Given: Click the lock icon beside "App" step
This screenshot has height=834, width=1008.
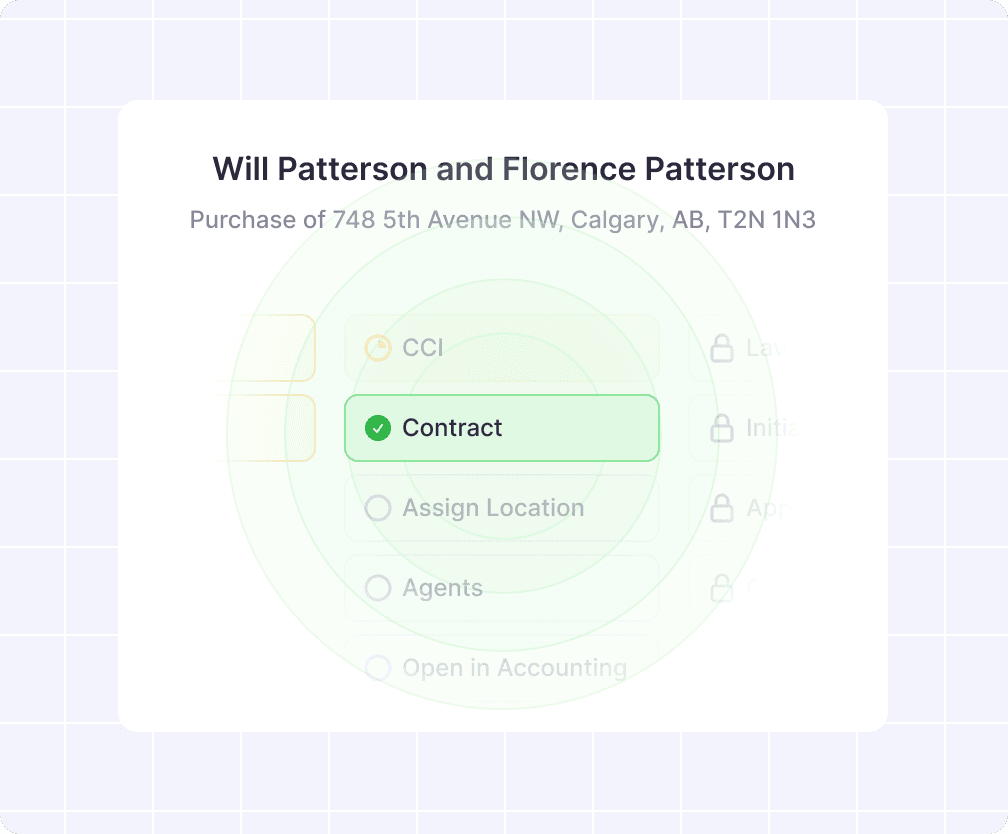Looking at the screenshot, I should click(x=721, y=509).
